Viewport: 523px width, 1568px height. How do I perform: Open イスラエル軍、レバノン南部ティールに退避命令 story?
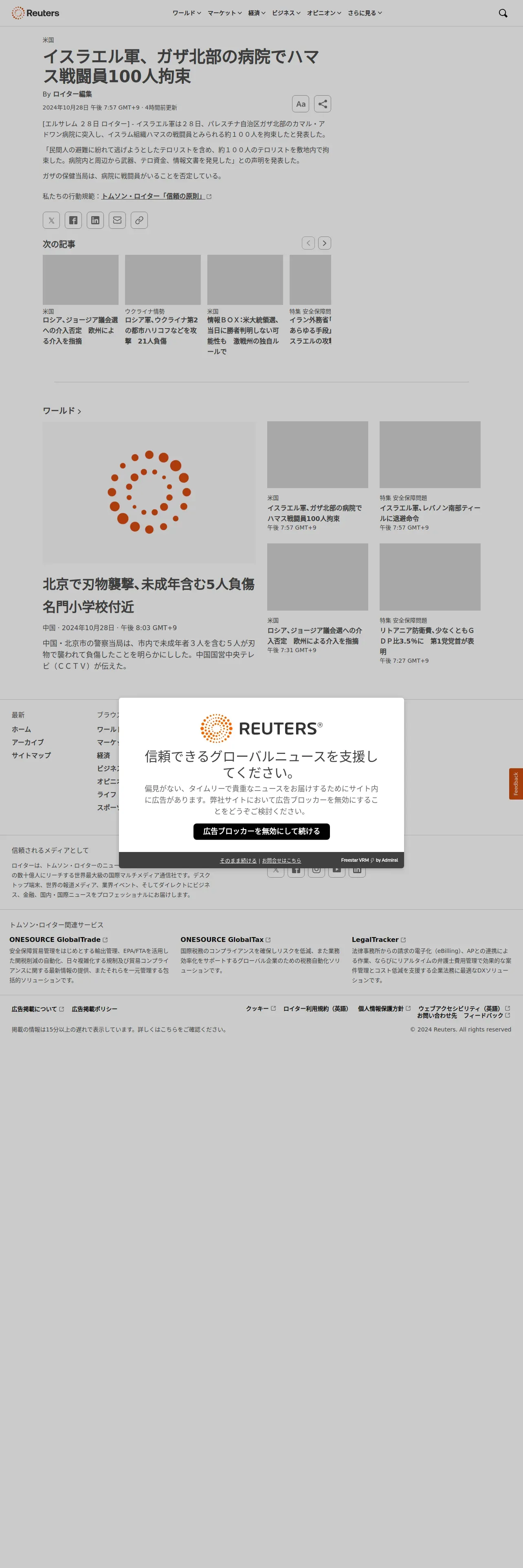pyautogui.click(x=430, y=513)
